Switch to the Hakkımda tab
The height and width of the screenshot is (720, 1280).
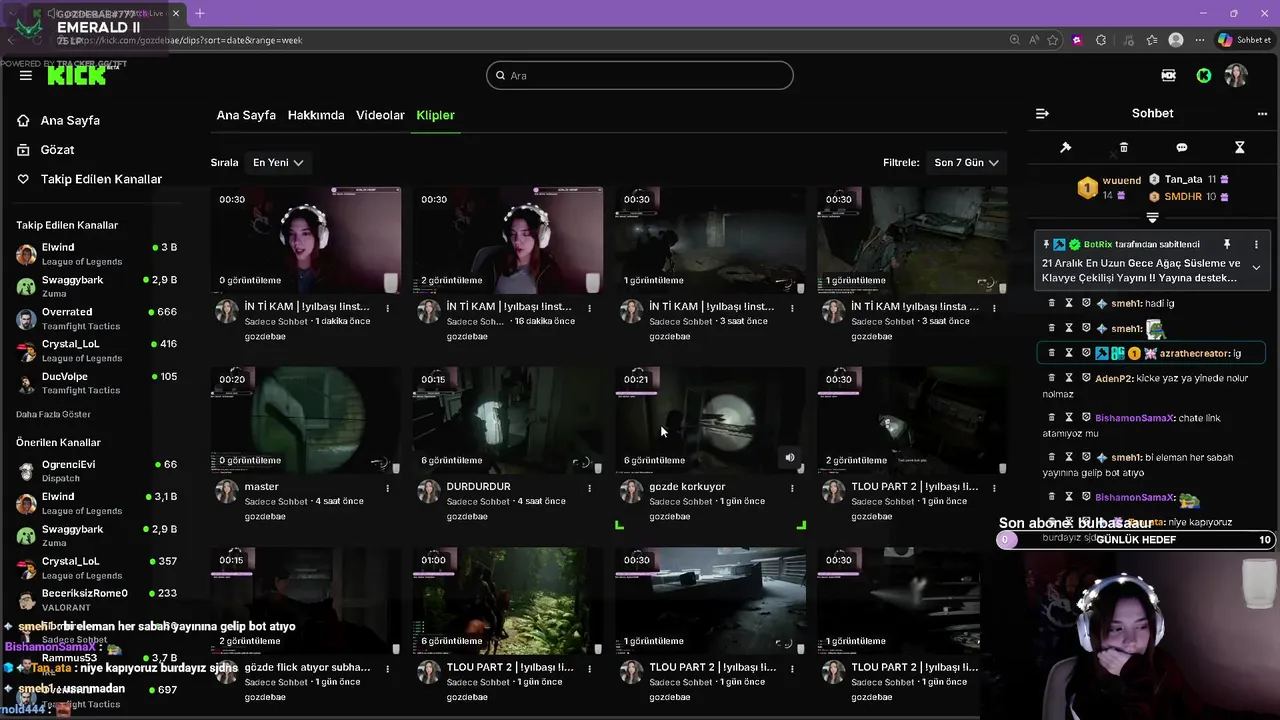pos(316,115)
